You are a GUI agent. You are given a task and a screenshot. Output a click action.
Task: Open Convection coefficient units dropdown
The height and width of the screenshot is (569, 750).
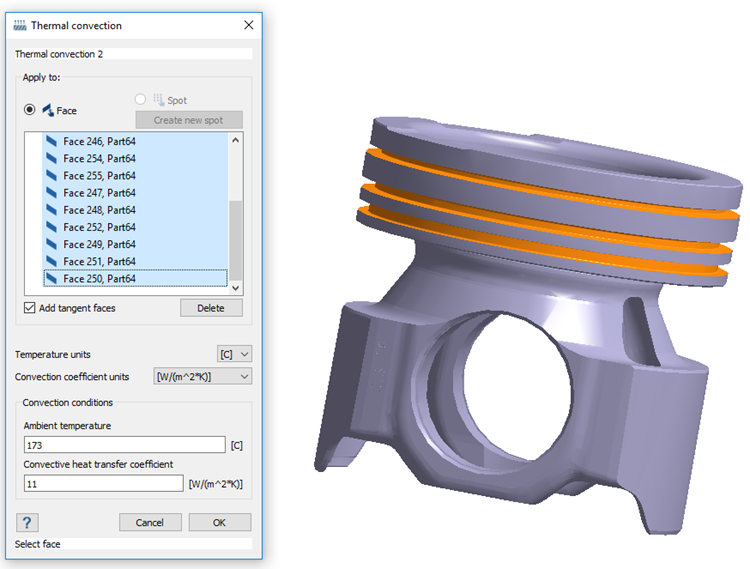203,376
